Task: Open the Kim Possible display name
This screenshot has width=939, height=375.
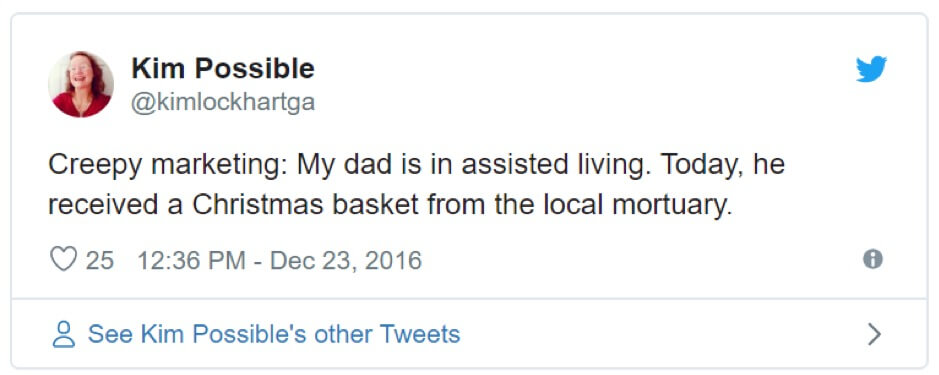Action: (223, 68)
